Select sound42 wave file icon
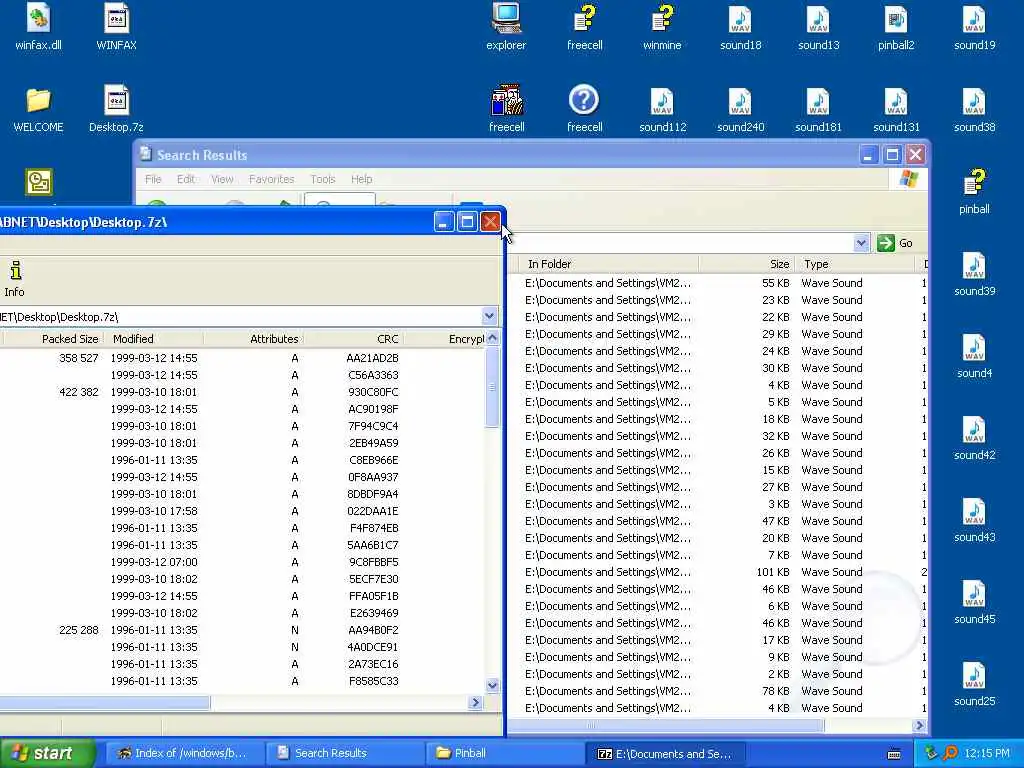 974,438
